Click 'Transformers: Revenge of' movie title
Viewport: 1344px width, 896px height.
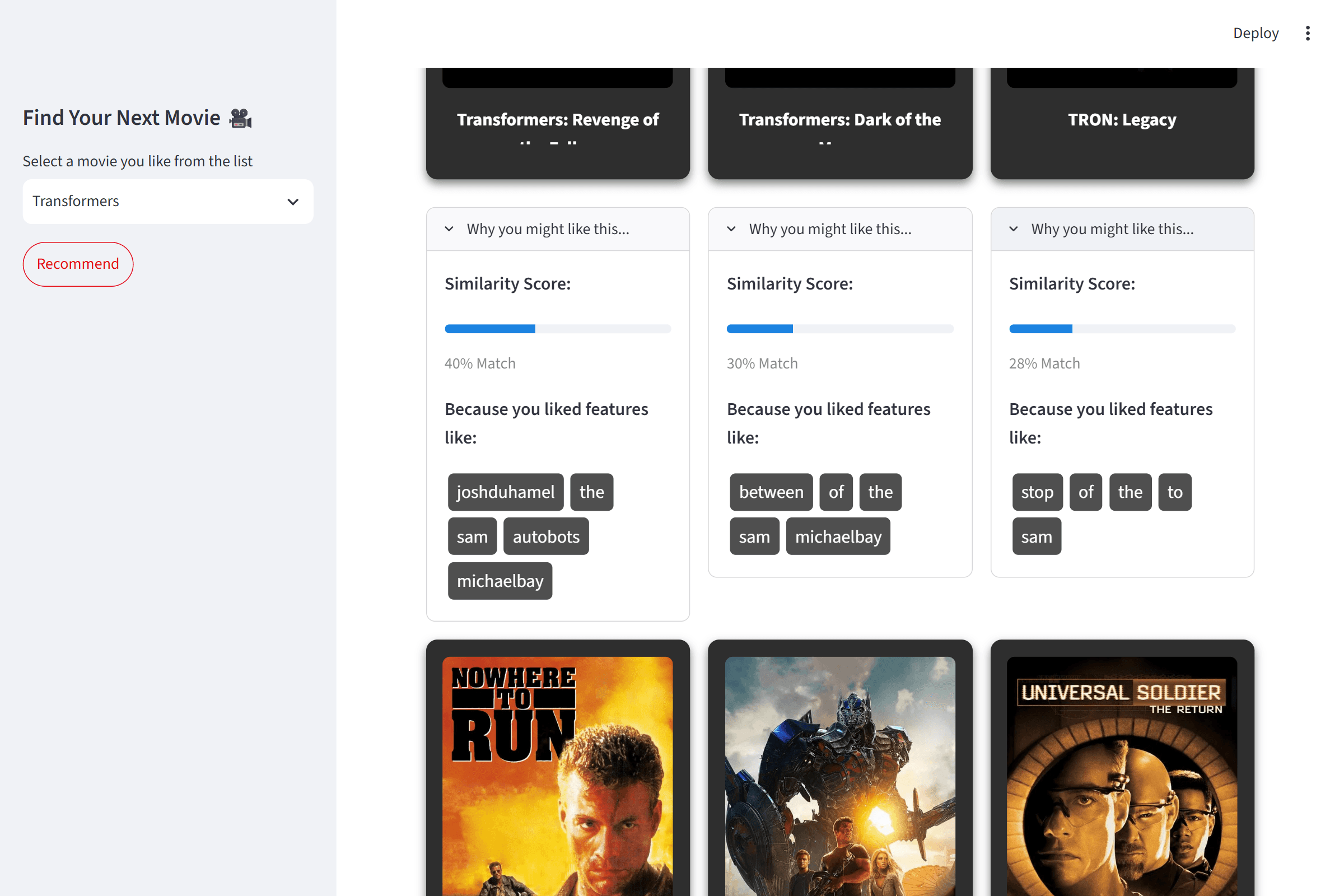[558, 119]
